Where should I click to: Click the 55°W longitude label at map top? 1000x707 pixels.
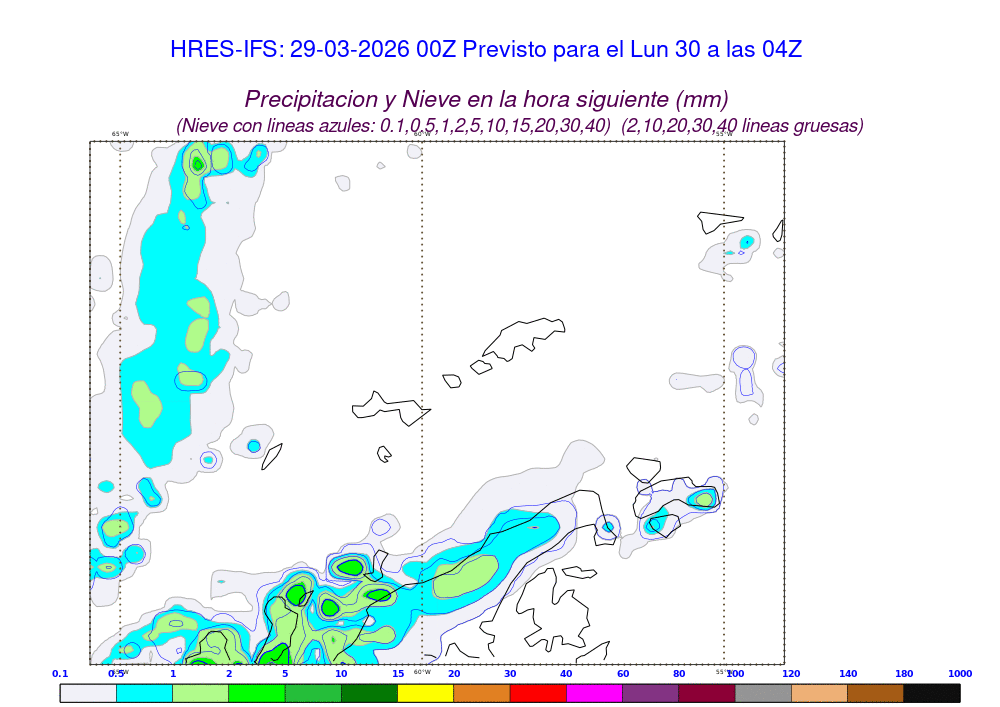[723, 134]
